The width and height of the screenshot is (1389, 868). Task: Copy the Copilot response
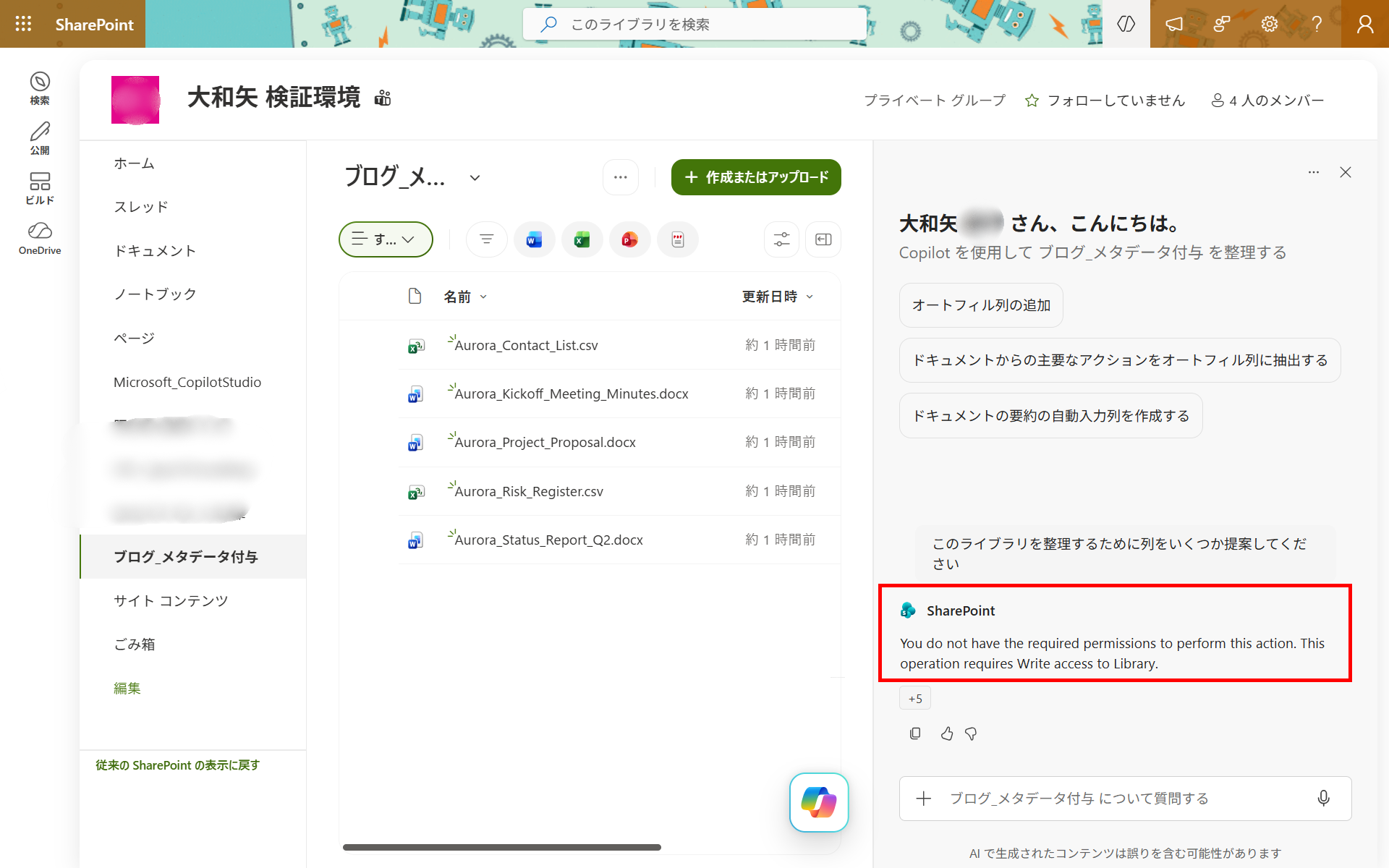tap(915, 733)
